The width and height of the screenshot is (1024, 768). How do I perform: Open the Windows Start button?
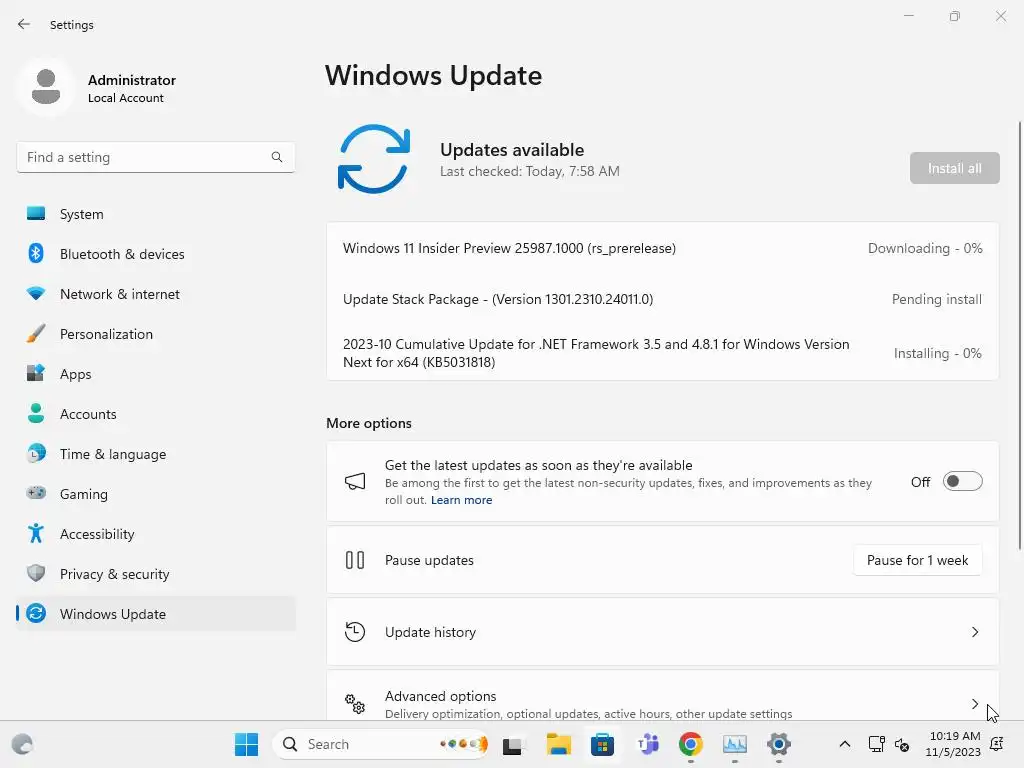tap(246, 744)
